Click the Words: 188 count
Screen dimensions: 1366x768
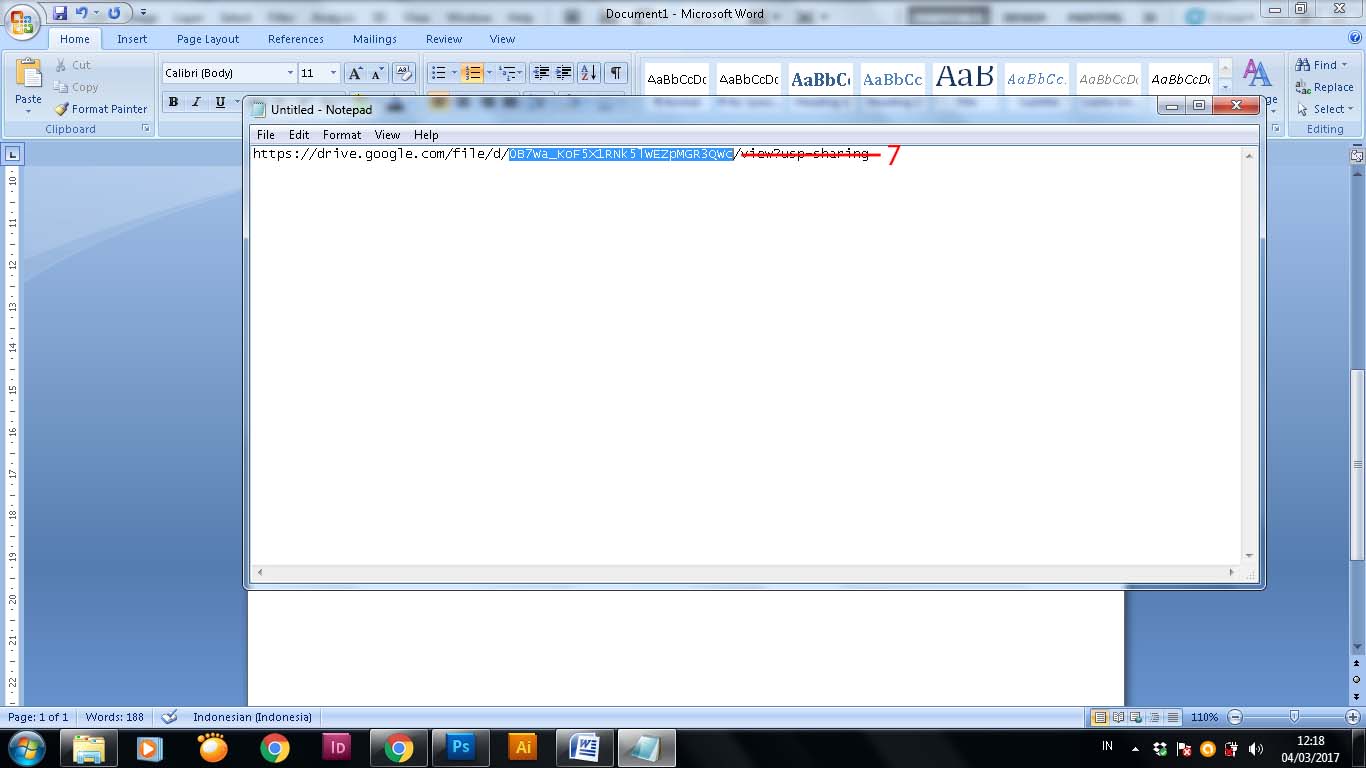click(114, 717)
